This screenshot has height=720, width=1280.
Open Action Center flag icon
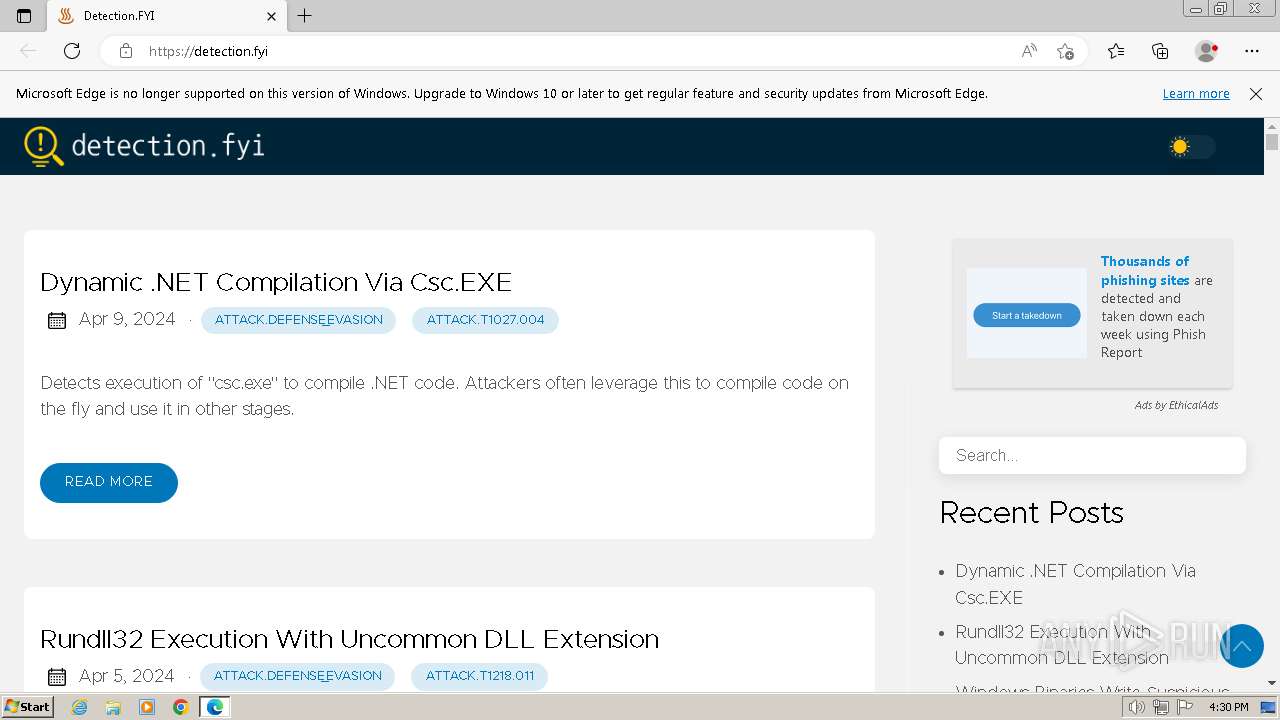1185,707
